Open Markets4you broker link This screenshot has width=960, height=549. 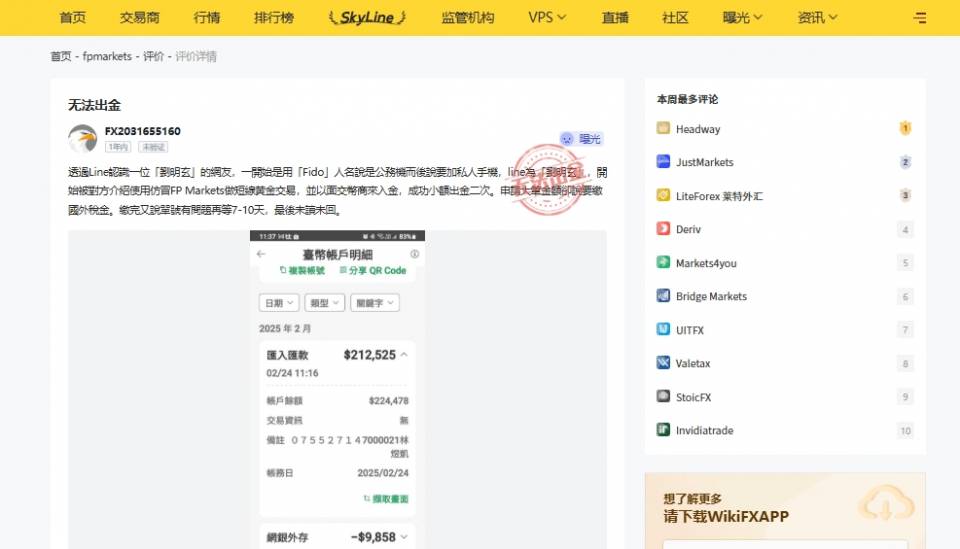pyautogui.click(x=706, y=263)
